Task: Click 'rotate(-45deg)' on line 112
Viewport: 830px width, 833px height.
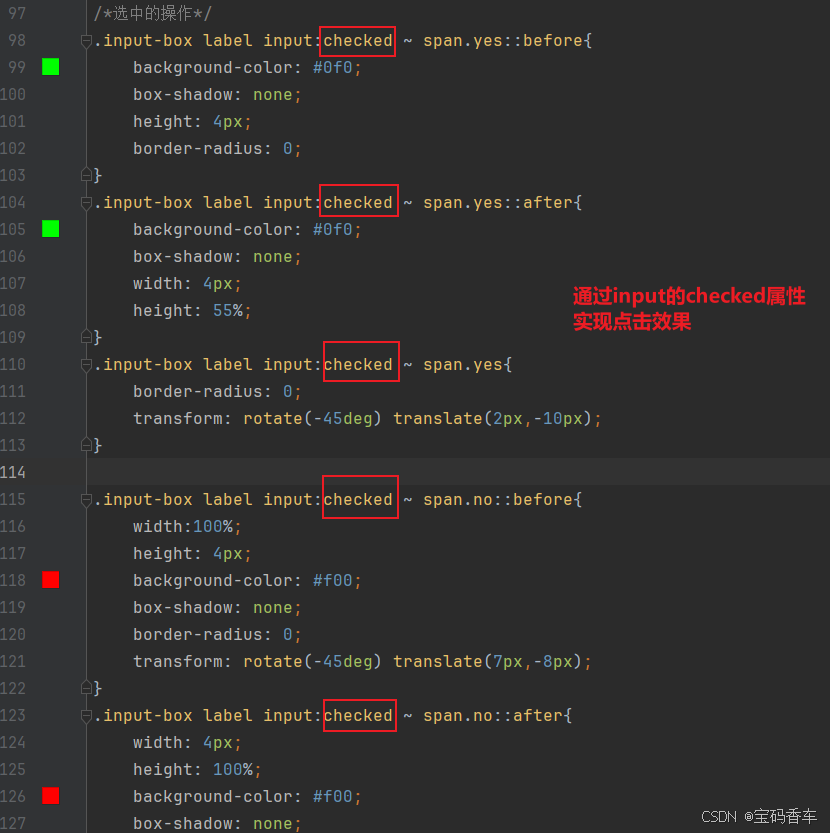Action: click(x=312, y=419)
